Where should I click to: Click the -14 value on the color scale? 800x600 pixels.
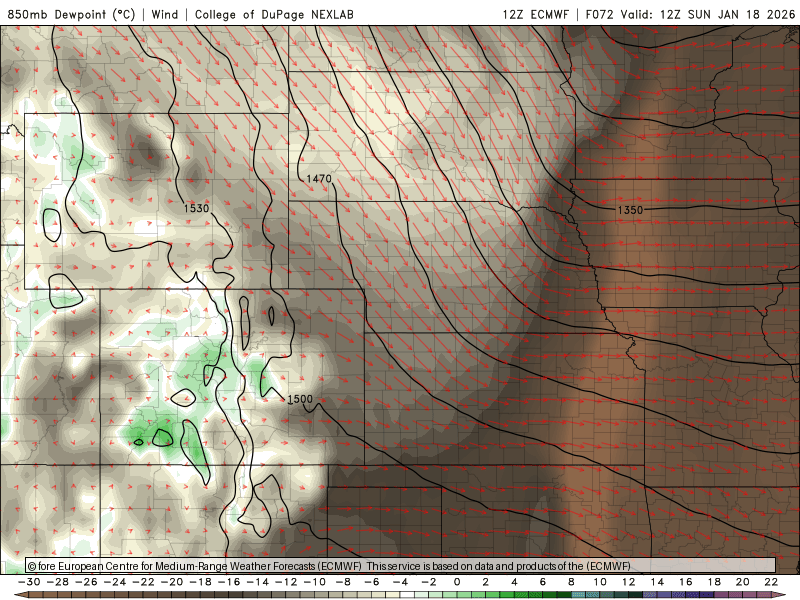click(258, 582)
